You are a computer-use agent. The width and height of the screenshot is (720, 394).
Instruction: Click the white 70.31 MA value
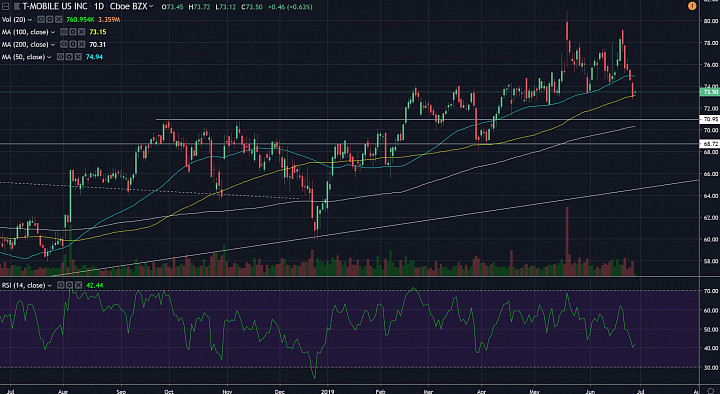pos(98,45)
